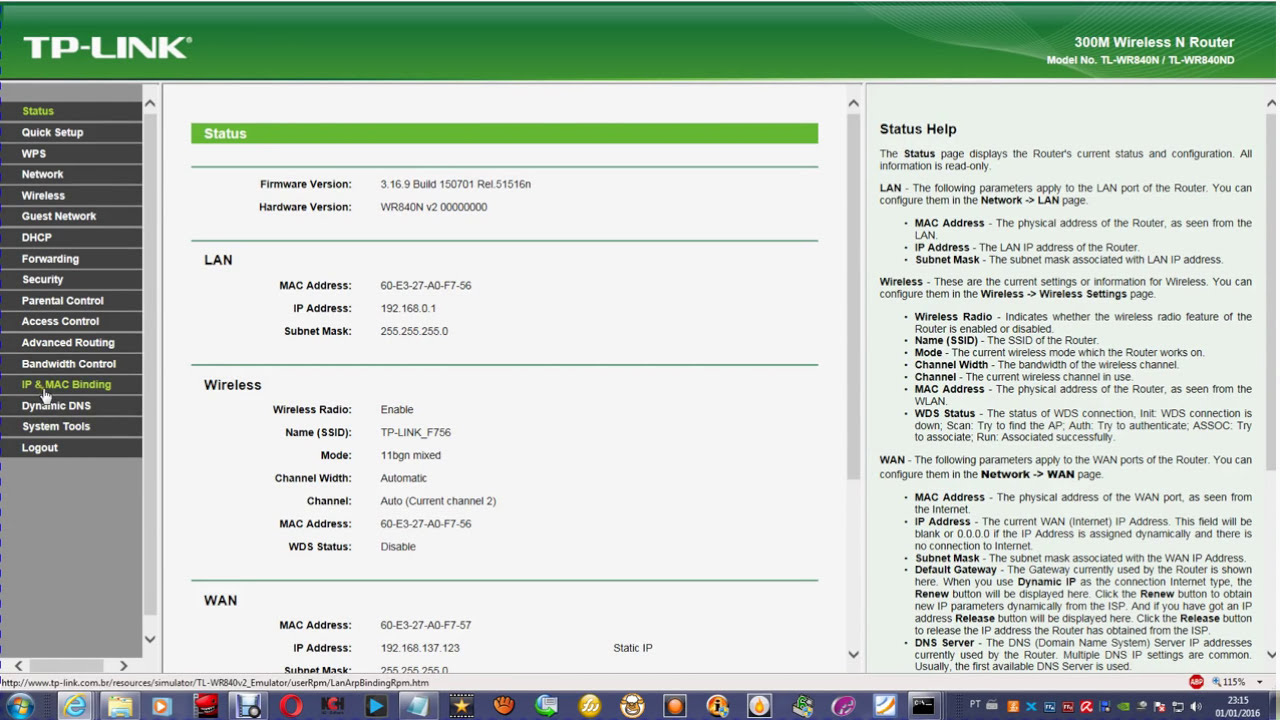Click Internet Explorer in the taskbar
The height and width of the screenshot is (720, 1280).
[75, 707]
